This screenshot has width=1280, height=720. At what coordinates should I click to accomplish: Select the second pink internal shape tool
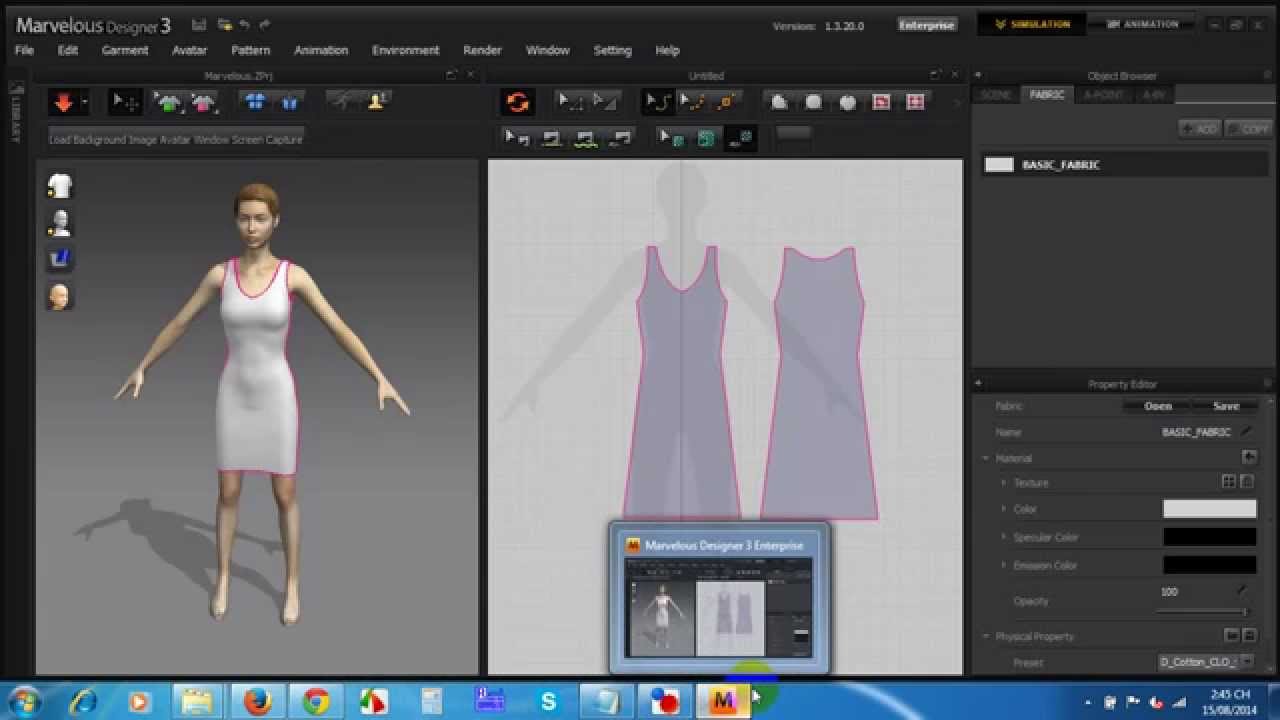[x=915, y=102]
